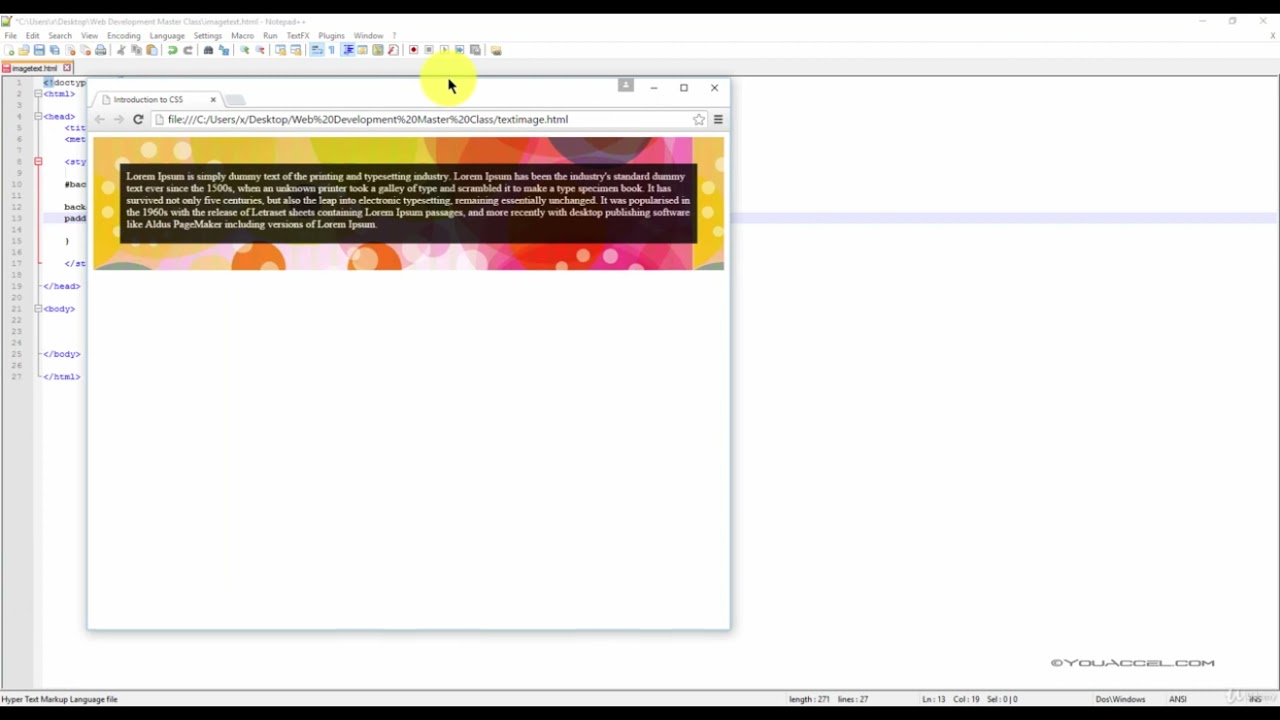Toggle Show all characters pilcrow icon
Viewport: 1280px width, 720px height.
[x=332, y=50]
